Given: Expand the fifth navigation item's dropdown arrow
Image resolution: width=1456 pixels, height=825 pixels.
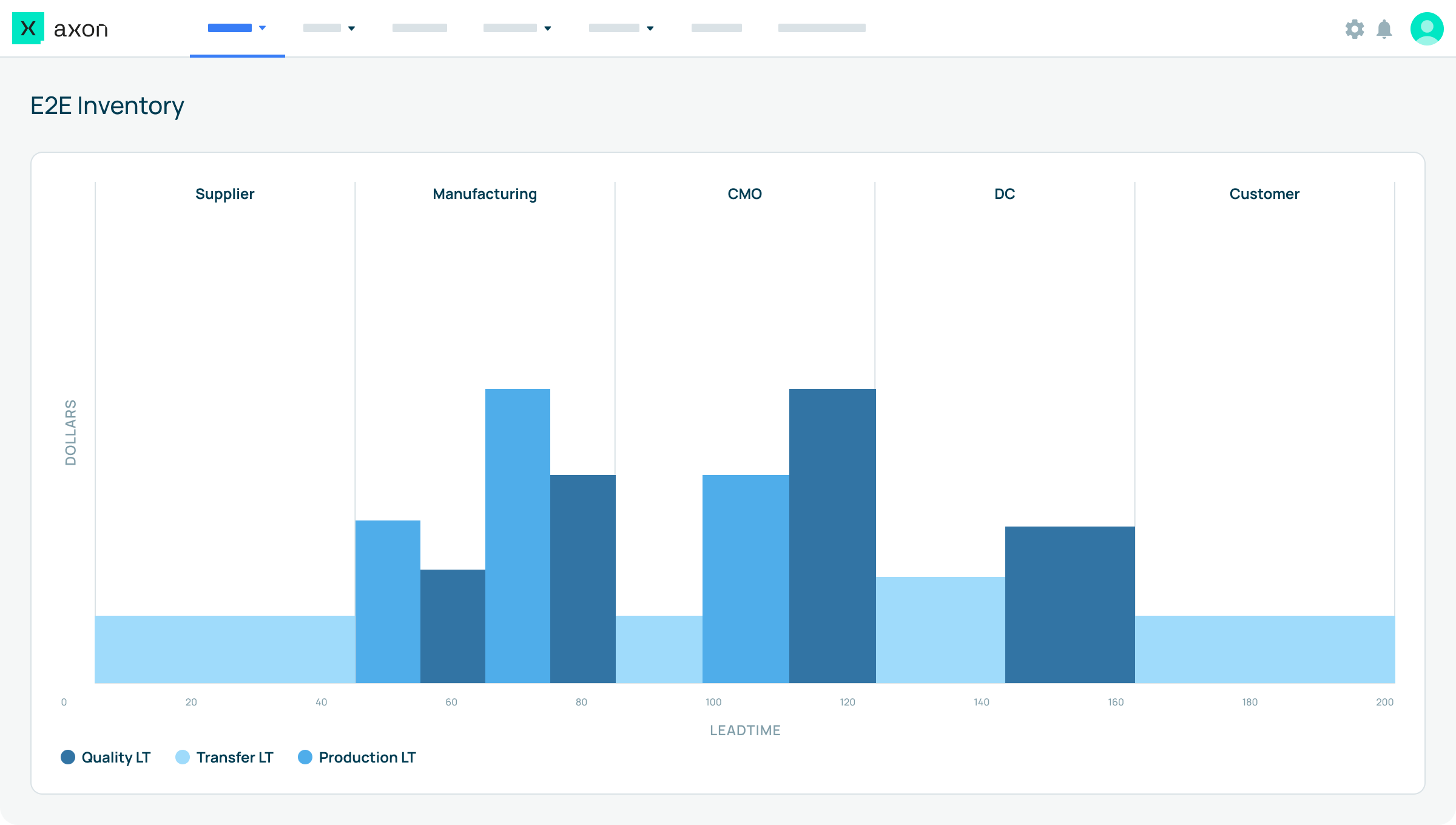Looking at the screenshot, I should coord(650,29).
